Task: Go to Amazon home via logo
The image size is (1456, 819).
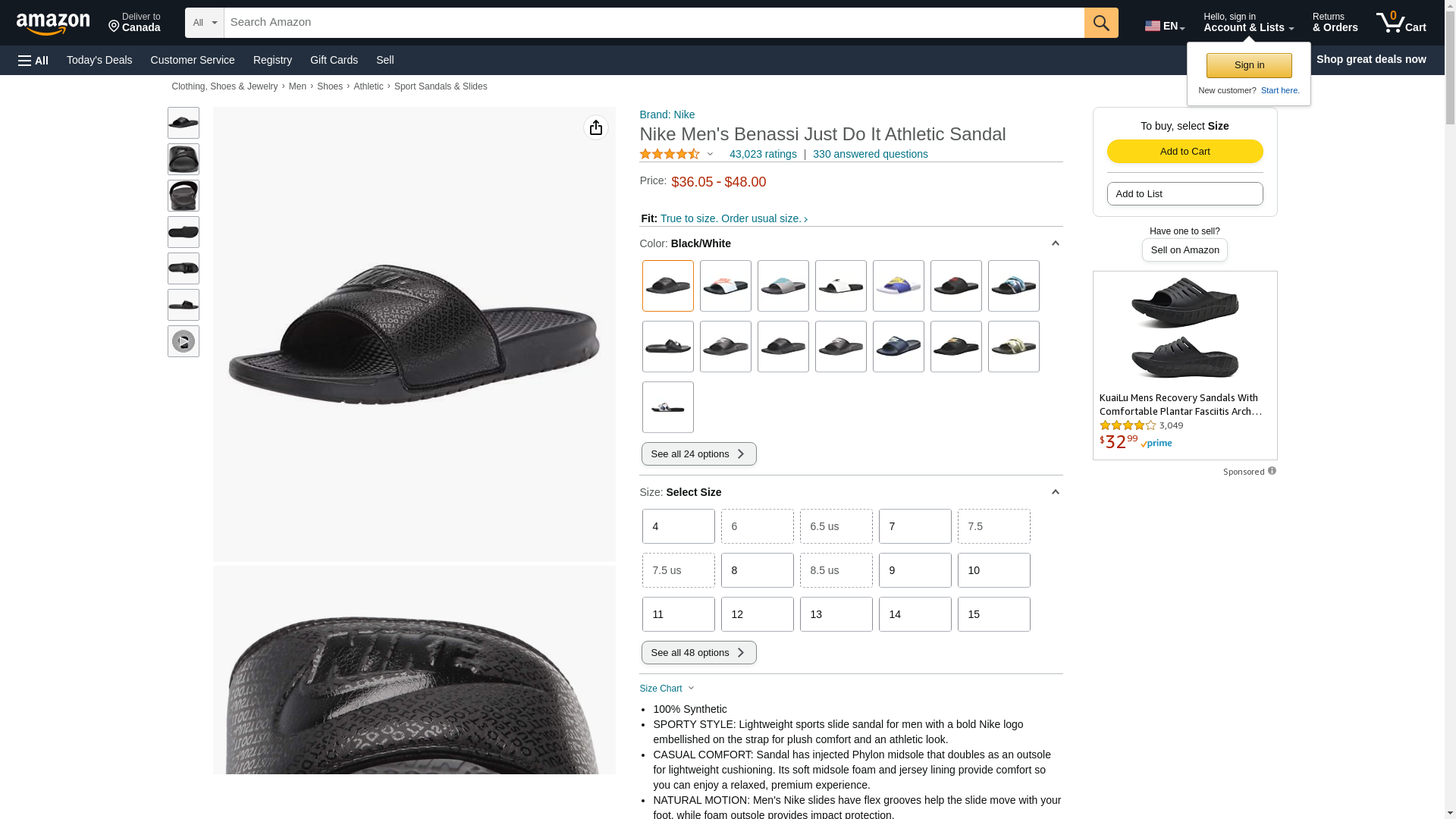Action: (x=53, y=24)
